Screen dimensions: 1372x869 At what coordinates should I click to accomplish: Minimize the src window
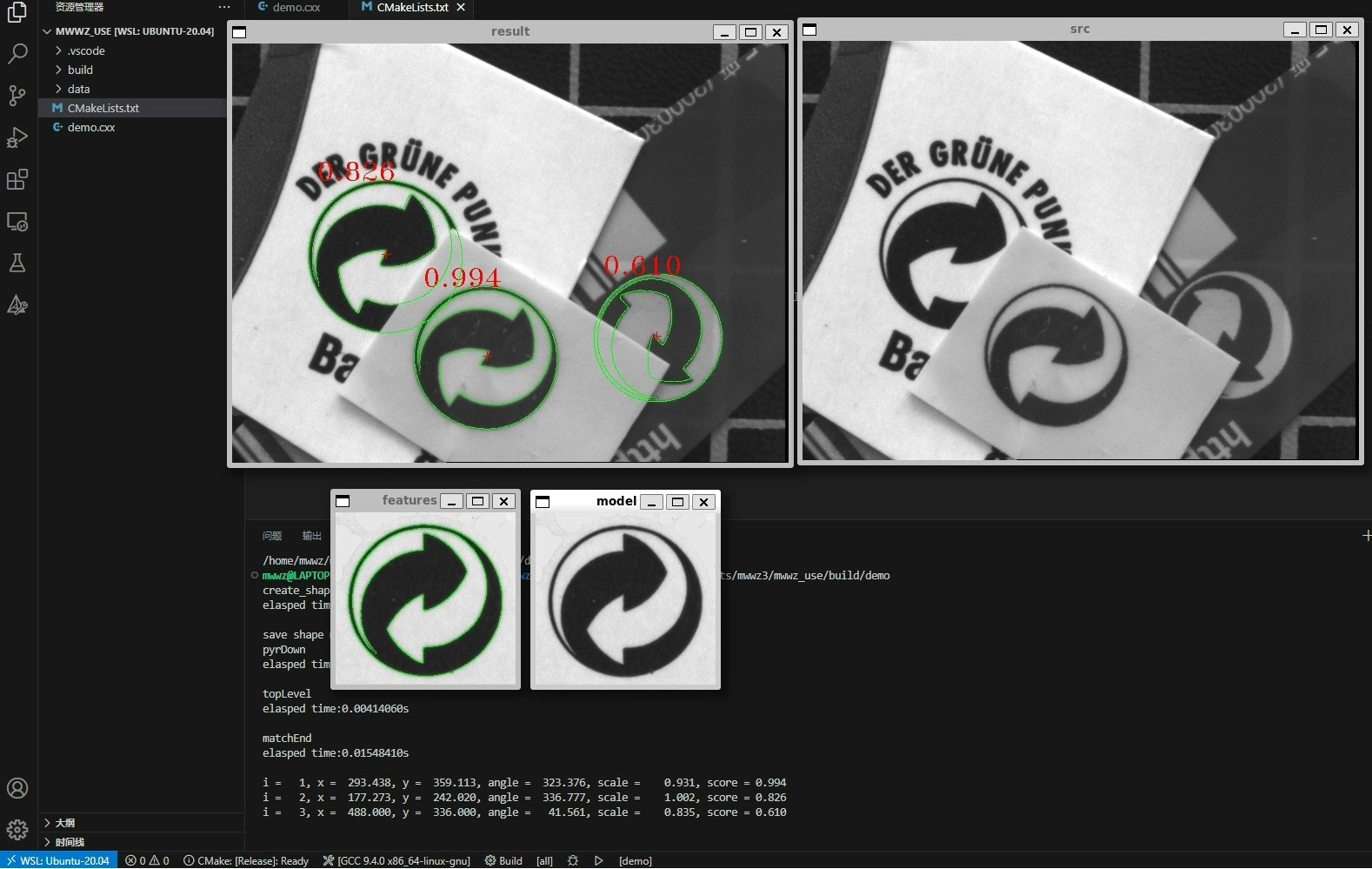(1295, 30)
